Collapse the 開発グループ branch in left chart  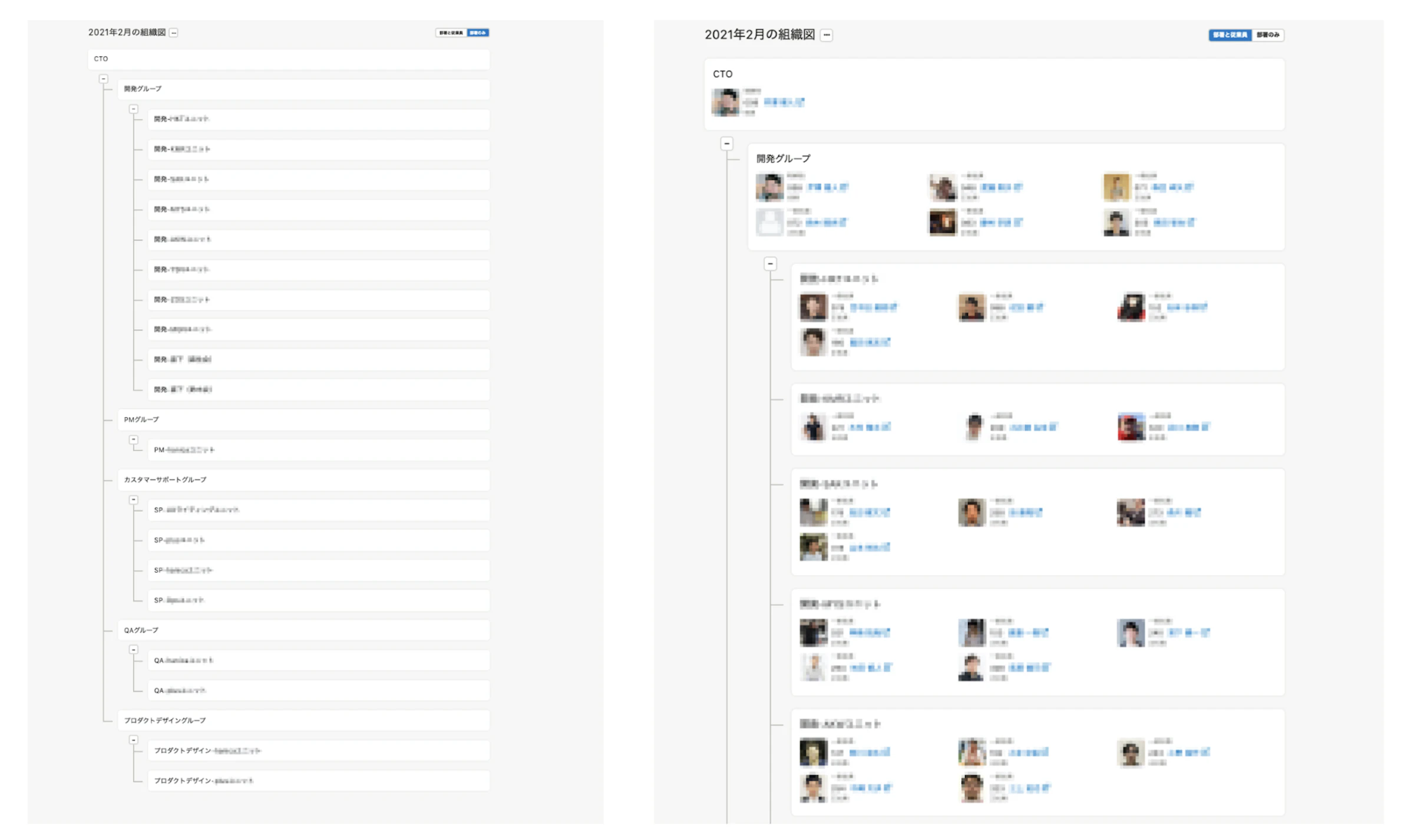coord(134,110)
